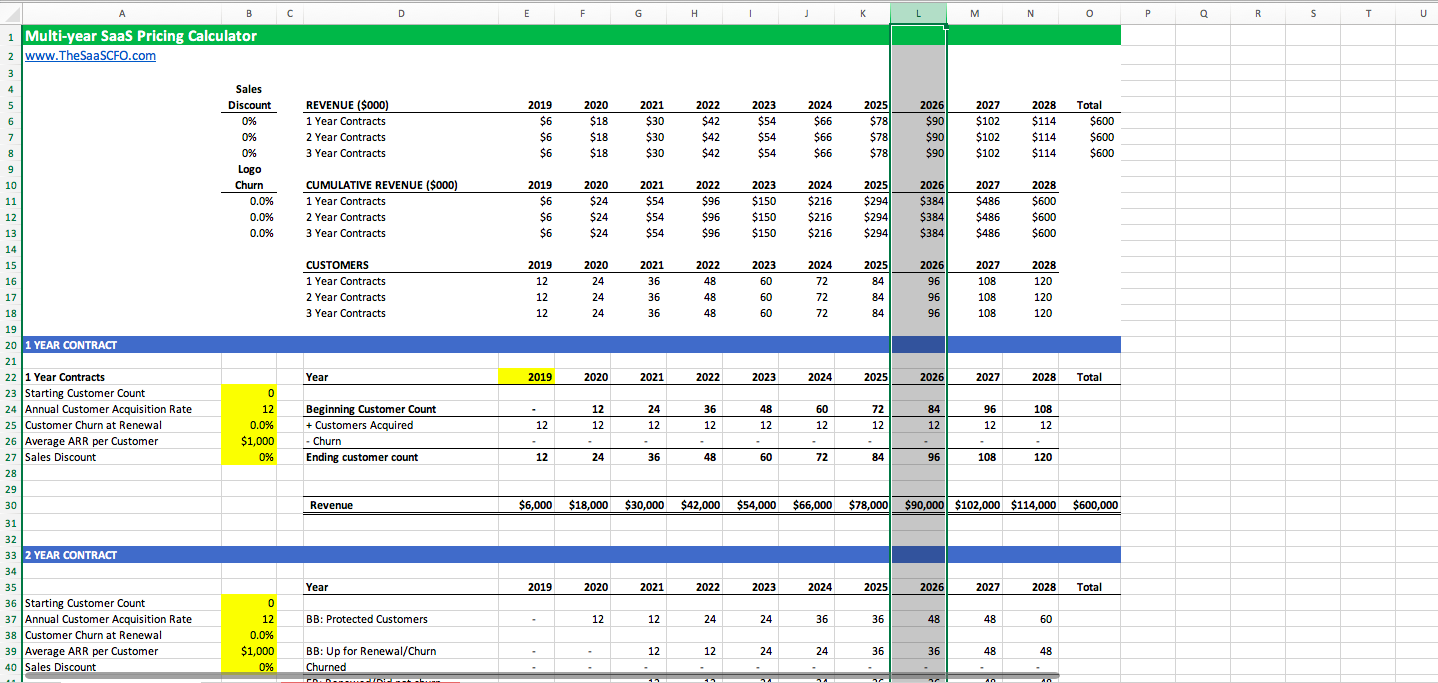Edit Average ARR per Customer value in row 26

pos(248,441)
